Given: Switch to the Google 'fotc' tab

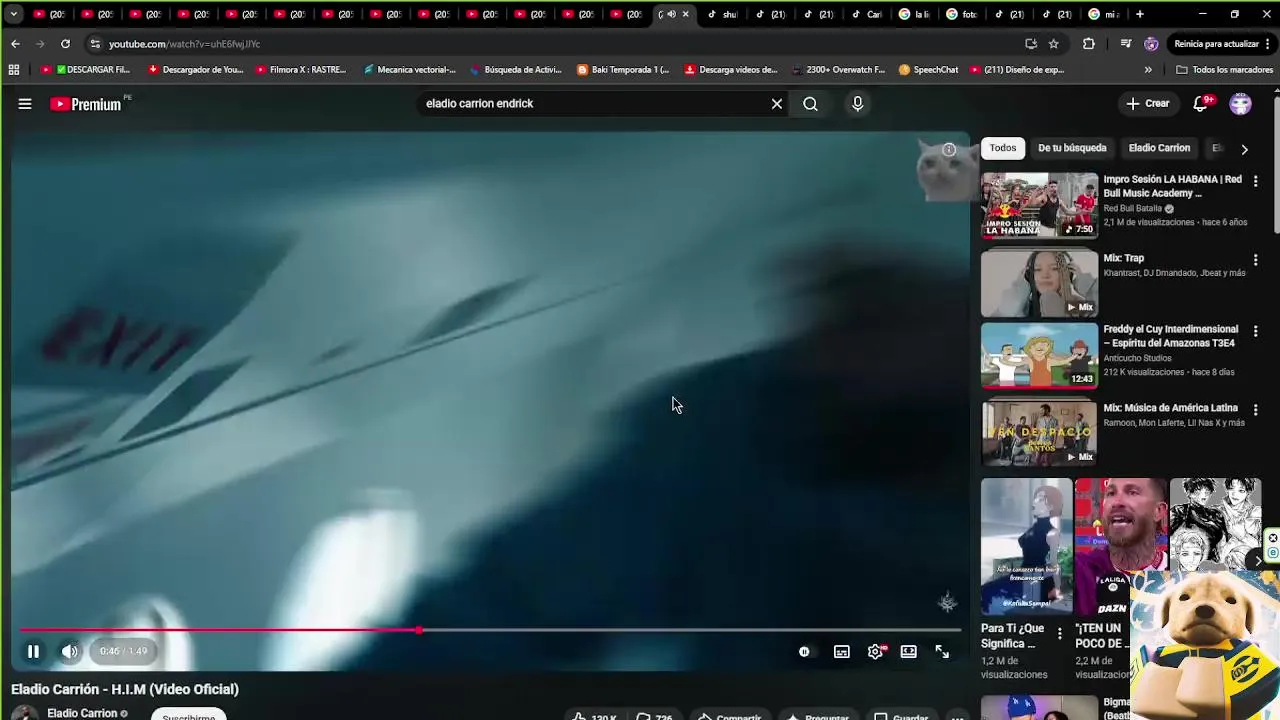Looking at the screenshot, I should (961, 14).
